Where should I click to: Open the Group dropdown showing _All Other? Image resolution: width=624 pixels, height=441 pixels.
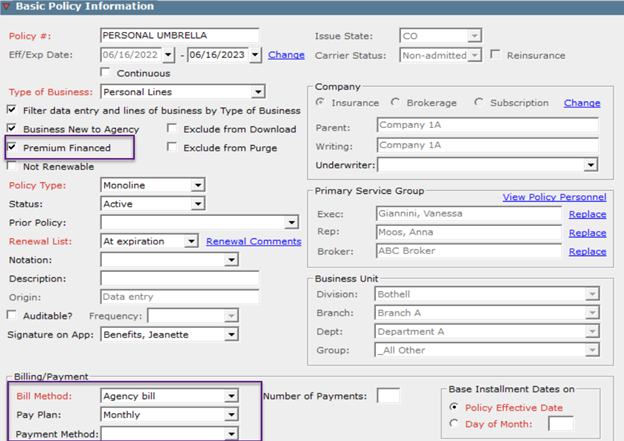[592, 350]
